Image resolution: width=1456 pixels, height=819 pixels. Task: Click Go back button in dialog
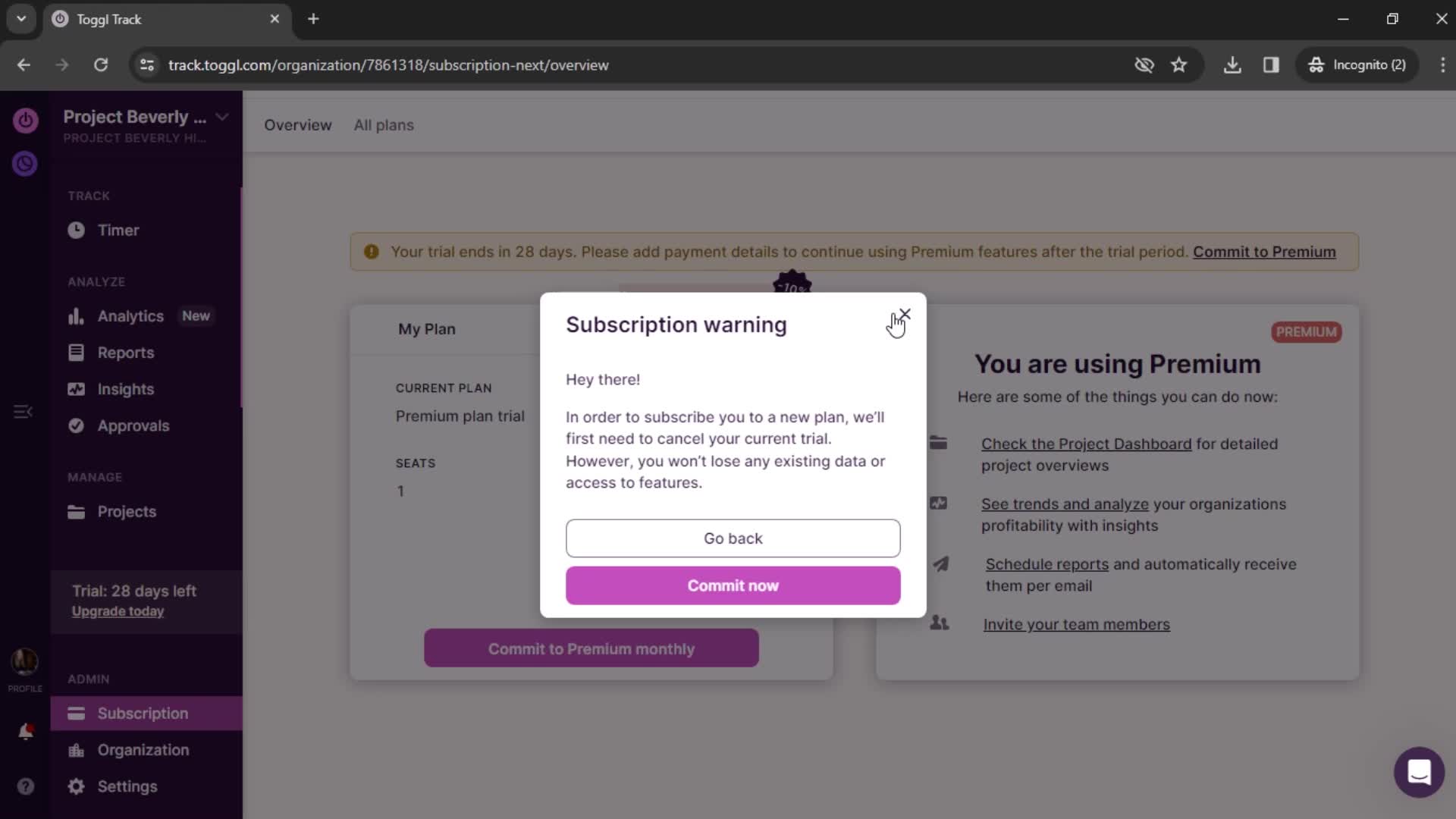(x=733, y=538)
